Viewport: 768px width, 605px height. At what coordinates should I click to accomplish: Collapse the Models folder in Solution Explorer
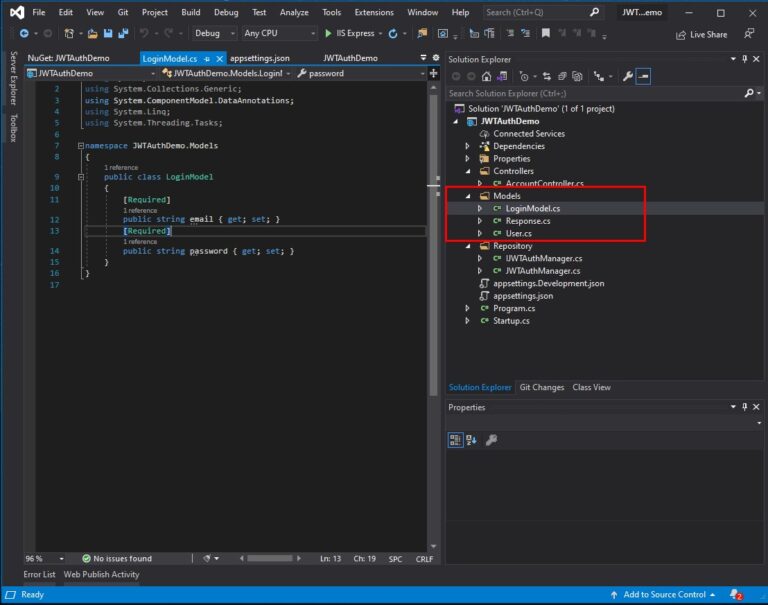(x=468, y=196)
